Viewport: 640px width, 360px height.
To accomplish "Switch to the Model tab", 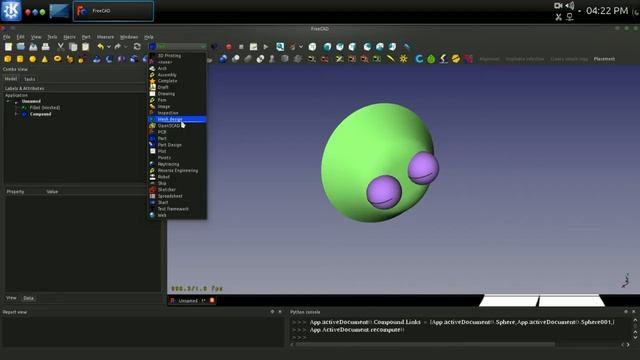I will tap(11, 79).
